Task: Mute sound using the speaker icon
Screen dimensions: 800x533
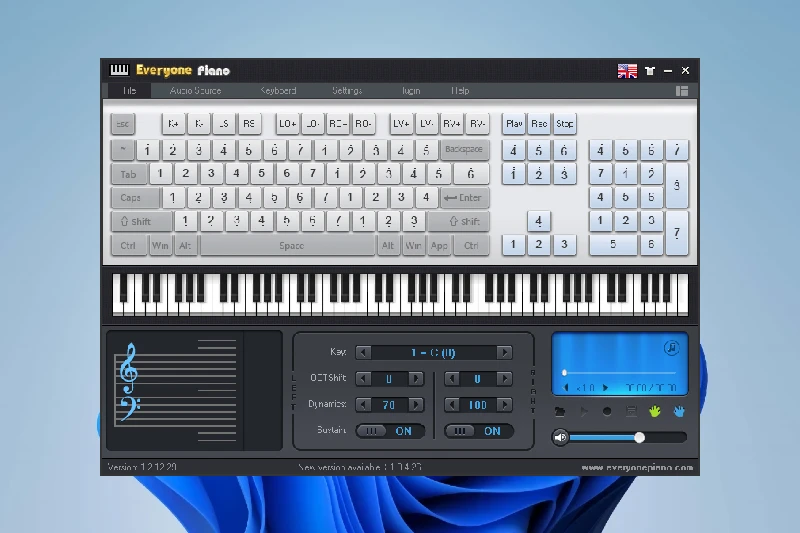Action: [x=561, y=437]
